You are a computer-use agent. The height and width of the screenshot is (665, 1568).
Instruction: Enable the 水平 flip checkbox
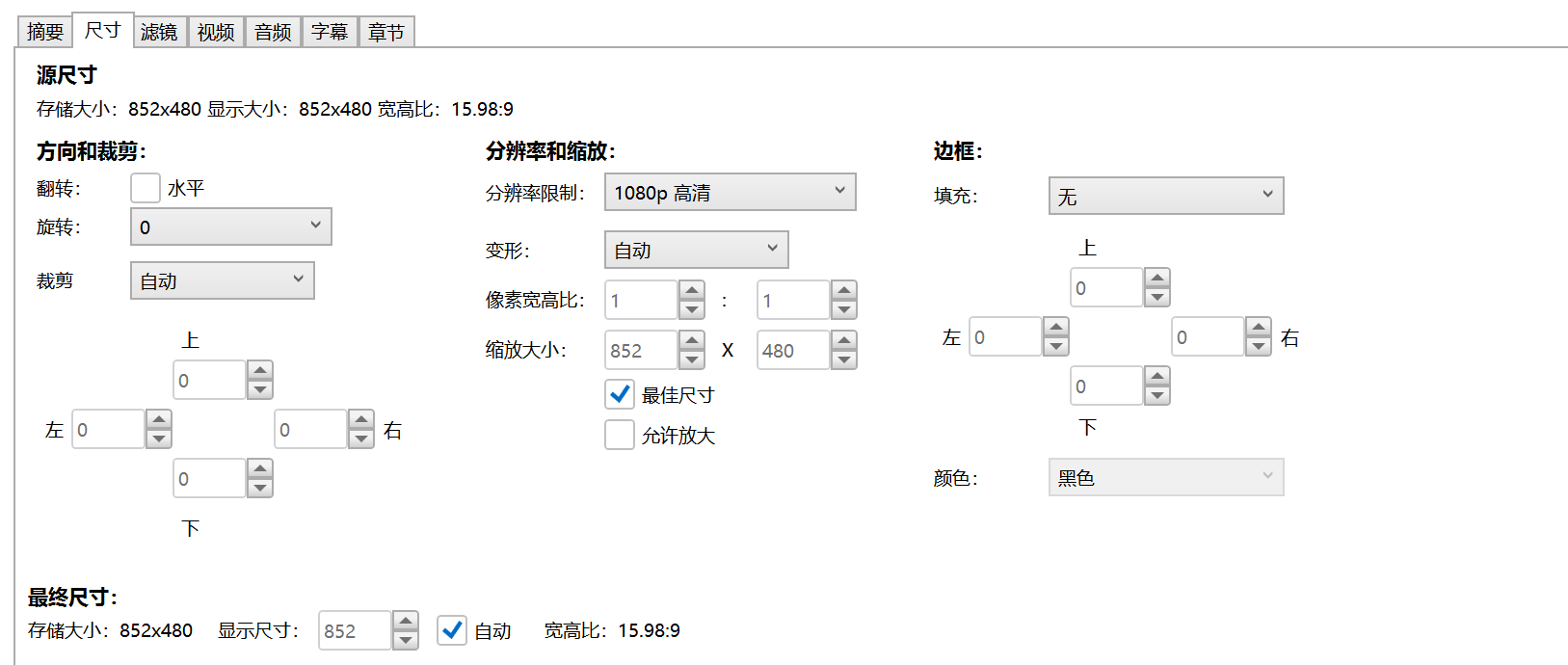click(146, 188)
